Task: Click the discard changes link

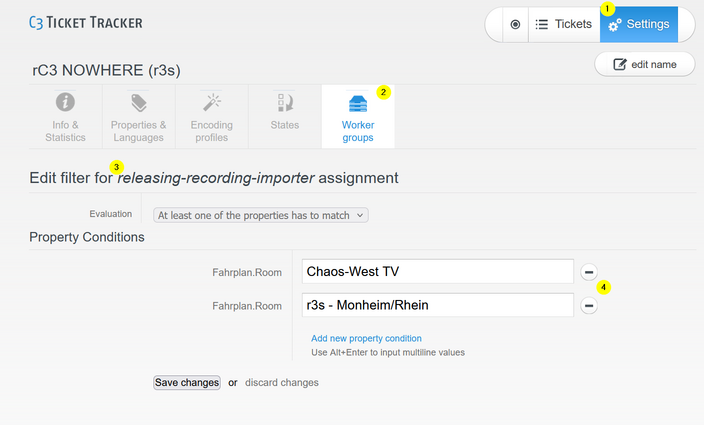Action: tap(282, 382)
